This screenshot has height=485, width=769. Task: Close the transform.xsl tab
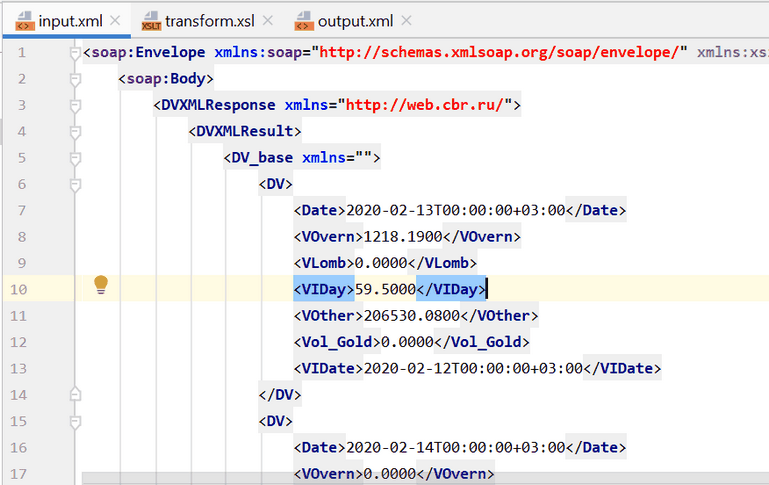271,21
